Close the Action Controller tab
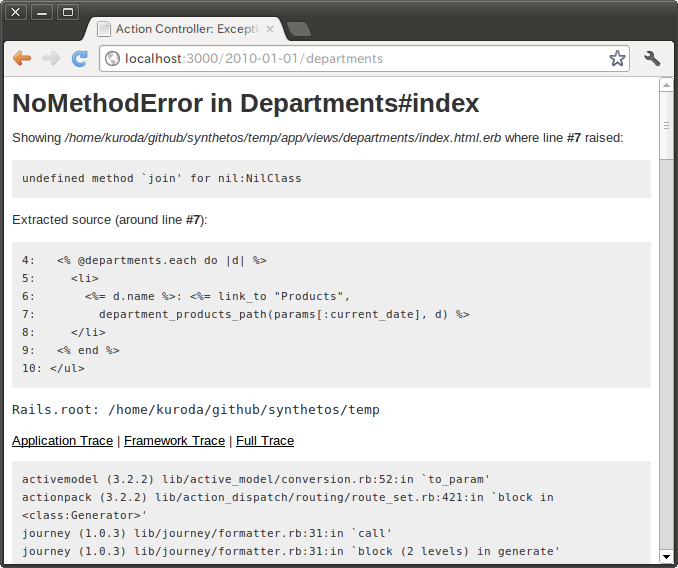Image resolution: width=678 pixels, height=568 pixels. tap(270, 29)
